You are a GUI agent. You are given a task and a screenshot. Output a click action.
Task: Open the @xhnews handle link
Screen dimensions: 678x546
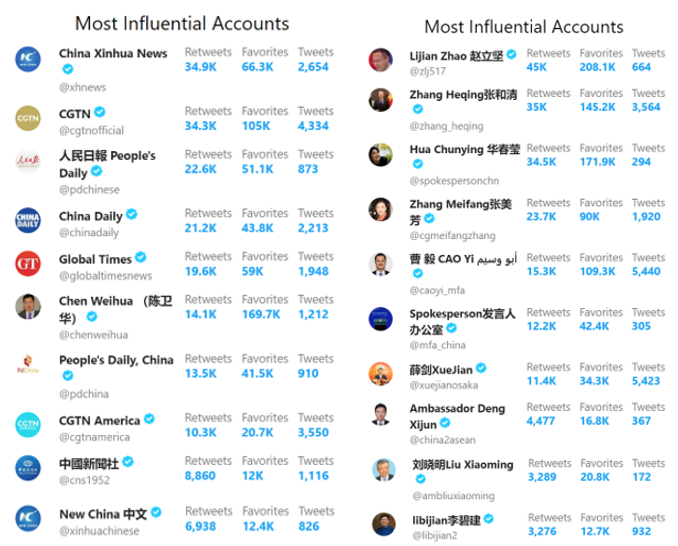point(83,87)
